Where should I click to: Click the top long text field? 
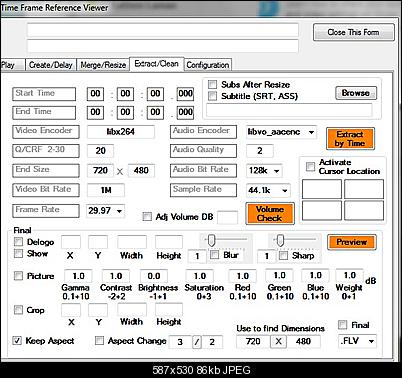pos(163,30)
